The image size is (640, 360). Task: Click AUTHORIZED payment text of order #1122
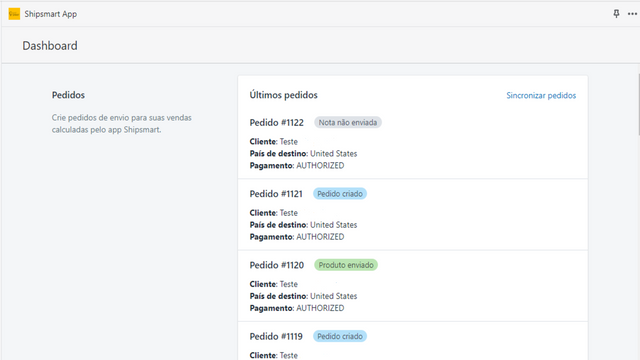pos(320,166)
